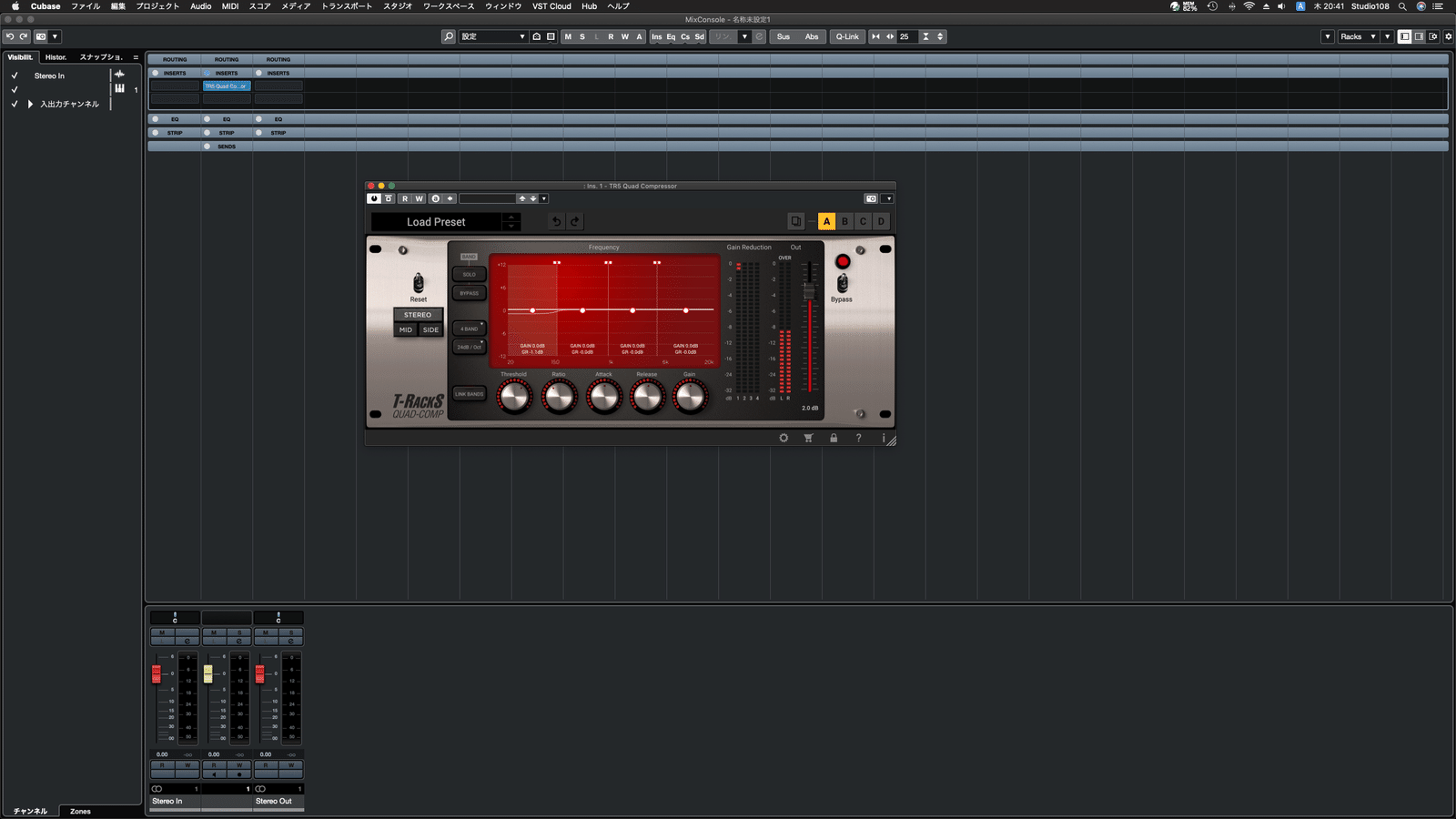The image size is (1456, 819).
Task: Click the Wi-Fi icon in menu bar
Action: (x=1249, y=6)
